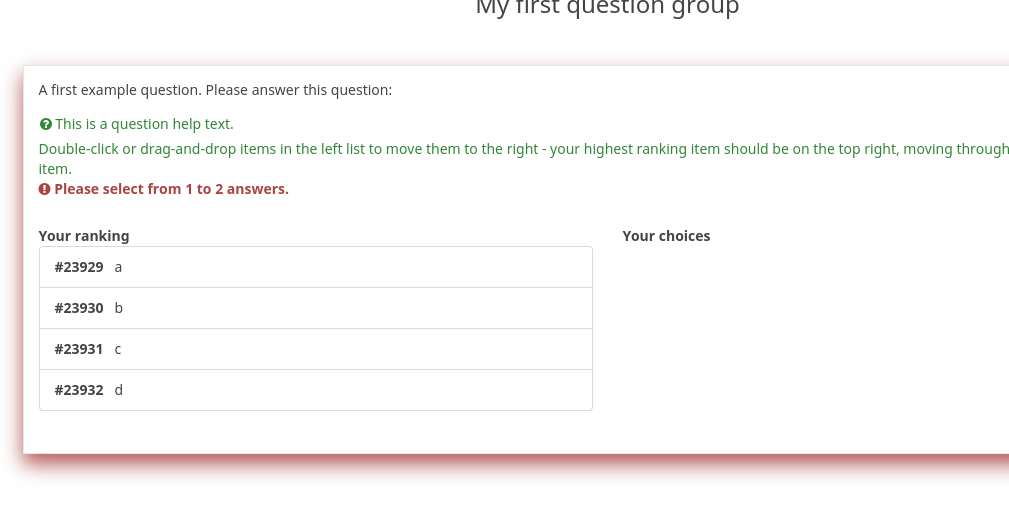Click the 'Please select from 1 to 2 answers' warning
This screenshot has height=530, width=1009.
click(x=171, y=189)
